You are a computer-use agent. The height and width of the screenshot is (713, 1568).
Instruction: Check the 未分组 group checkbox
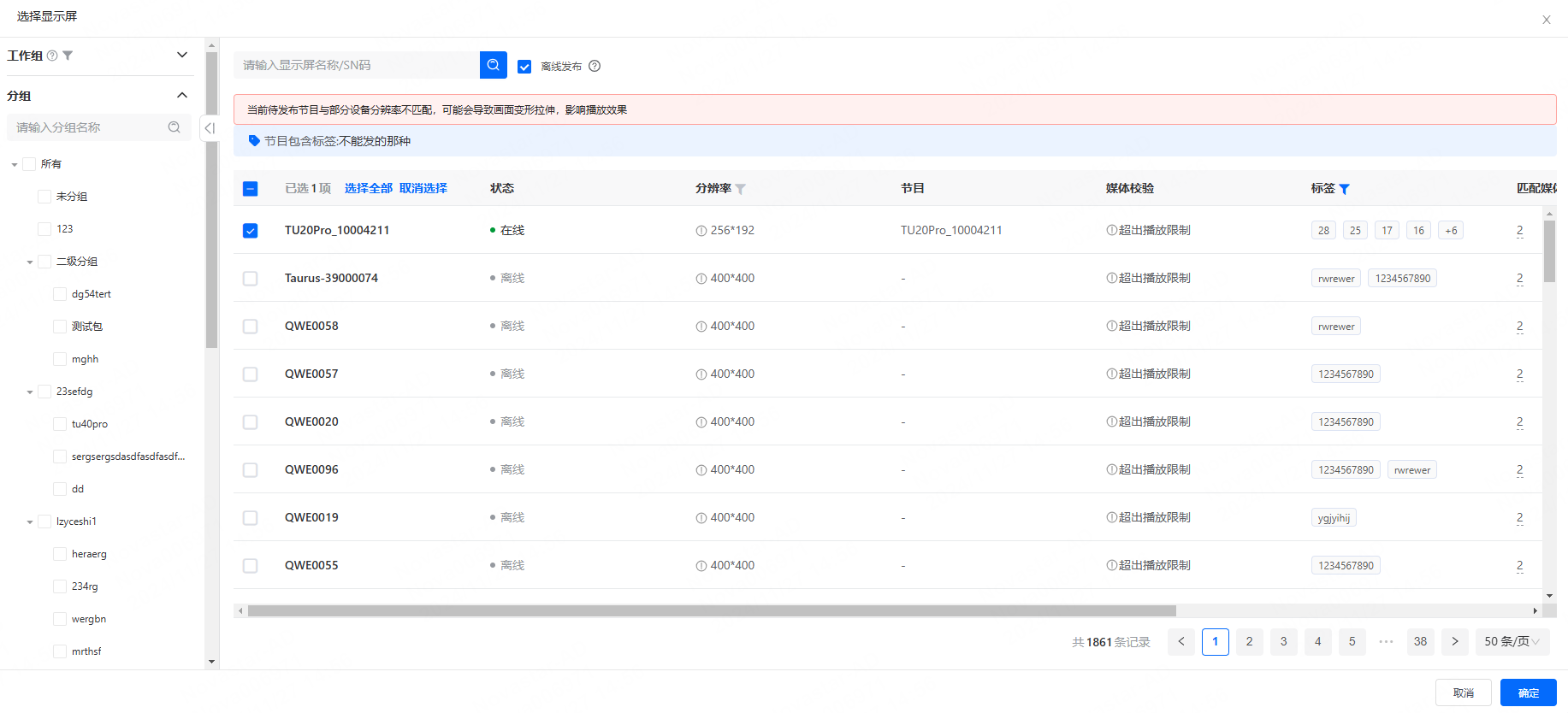[x=44, y=197]
